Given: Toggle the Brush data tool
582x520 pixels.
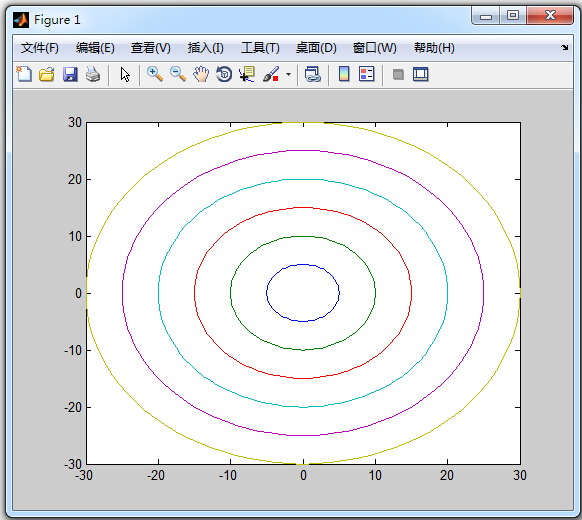Looking at the screenshot, I should [x=271, y=74].
